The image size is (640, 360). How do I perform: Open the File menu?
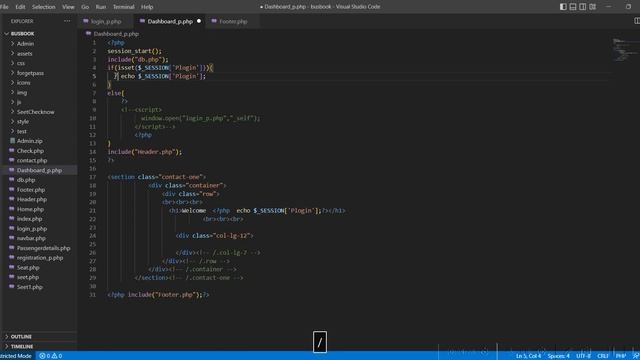(4, 7)
